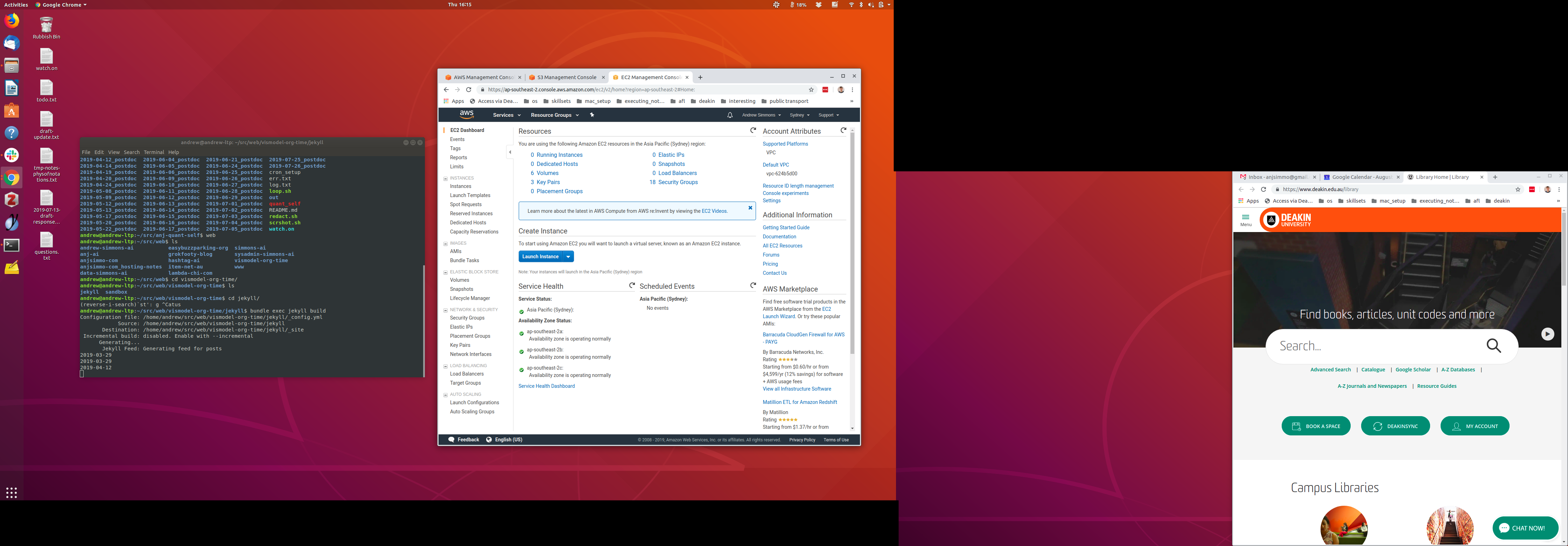Bookmark the EC2 page with the star icon
This screenshot has width=1568, height=546.
(811, 90)
